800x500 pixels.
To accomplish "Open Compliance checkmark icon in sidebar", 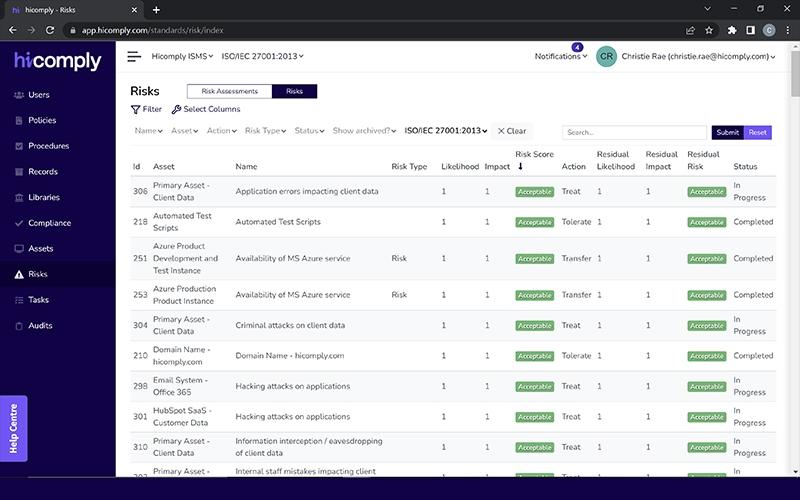I will coord(19,223).
